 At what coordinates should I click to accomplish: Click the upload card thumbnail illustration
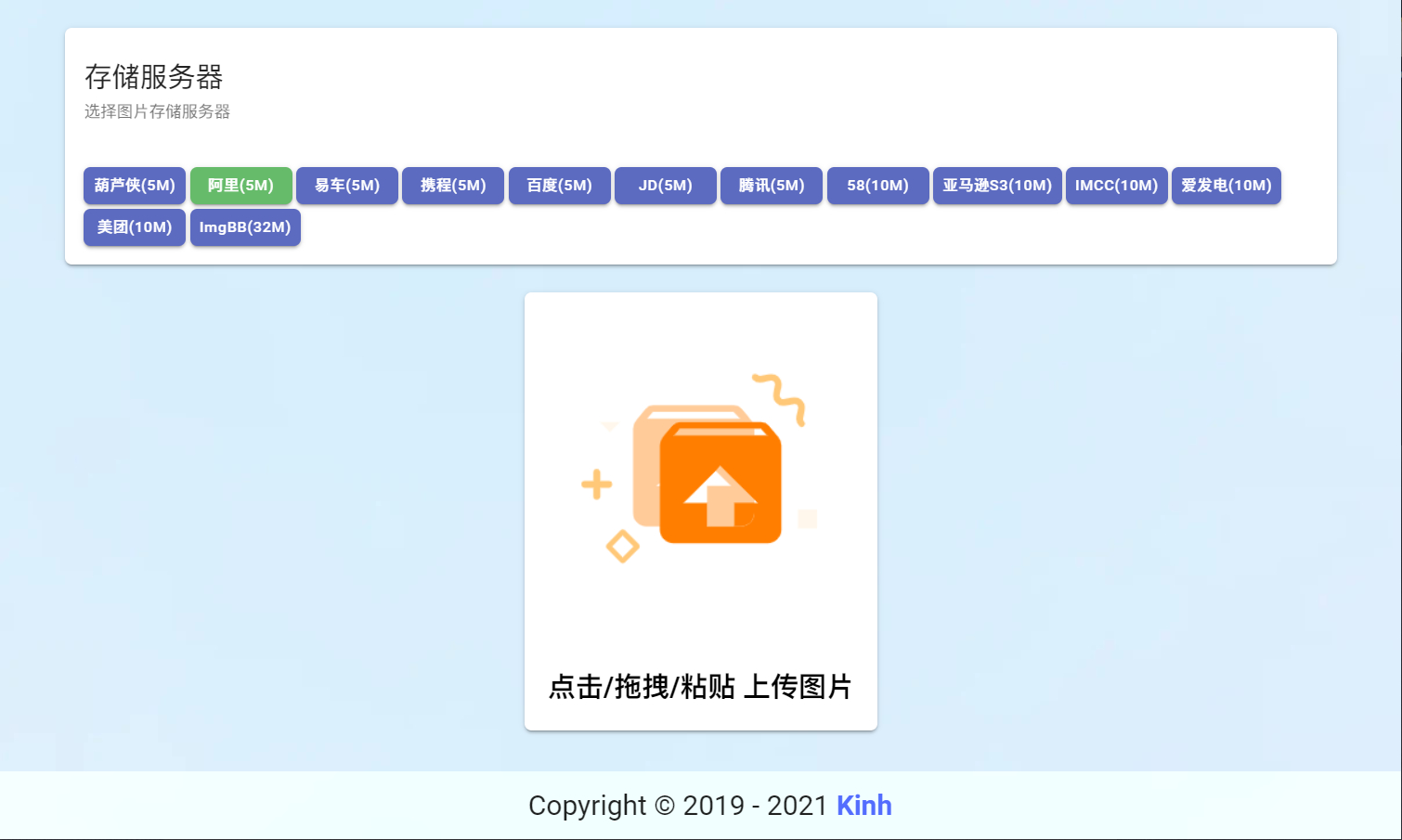[x=700, y=478]
